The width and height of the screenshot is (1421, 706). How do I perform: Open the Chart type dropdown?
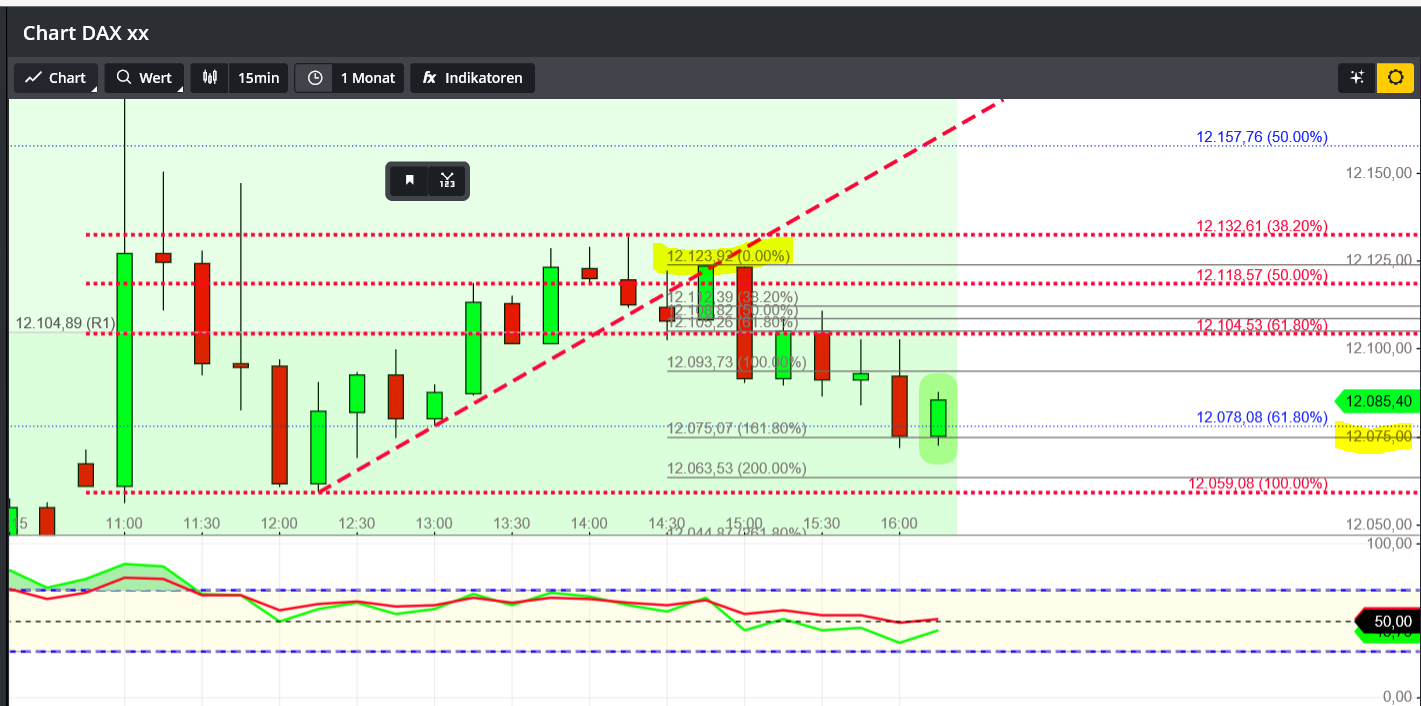[x=56, y=78]
